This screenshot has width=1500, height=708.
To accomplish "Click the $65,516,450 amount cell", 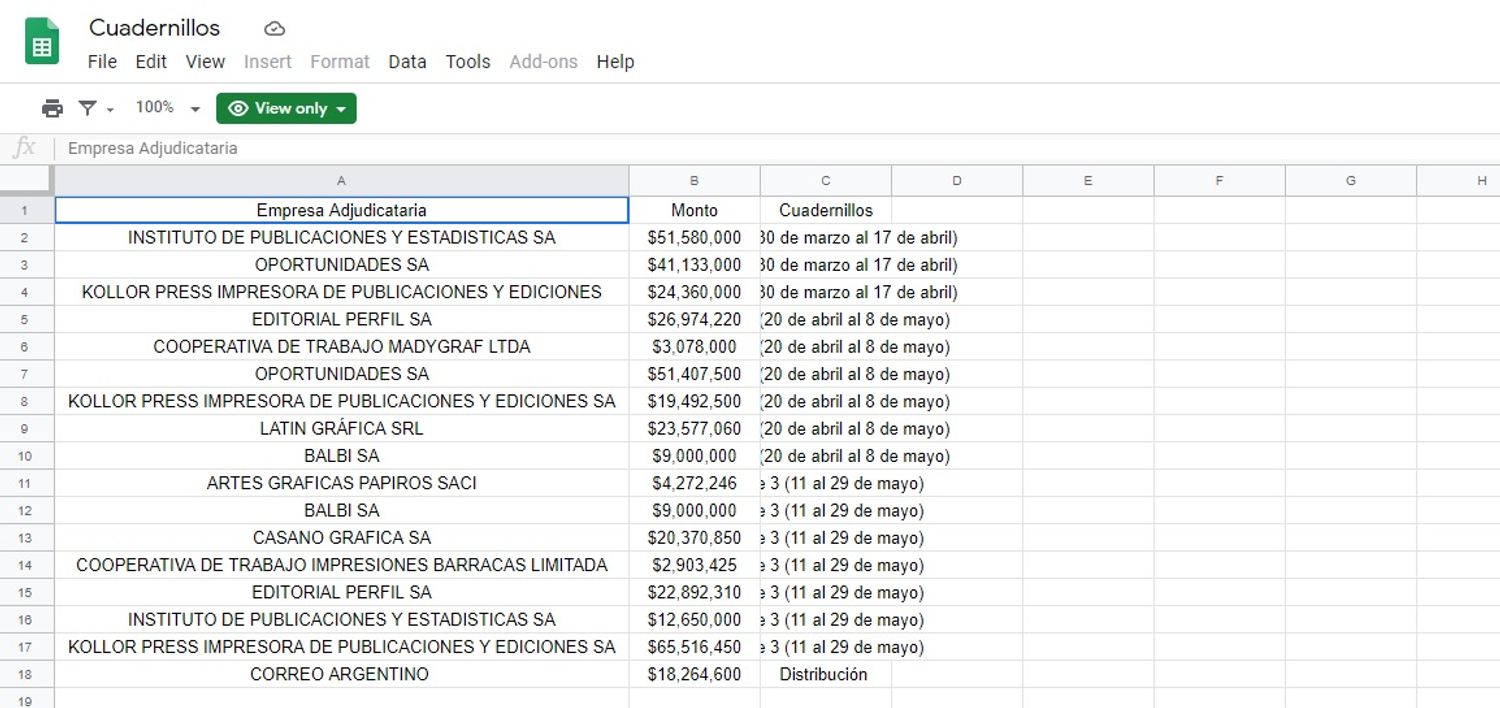I will tap(694, 647).
